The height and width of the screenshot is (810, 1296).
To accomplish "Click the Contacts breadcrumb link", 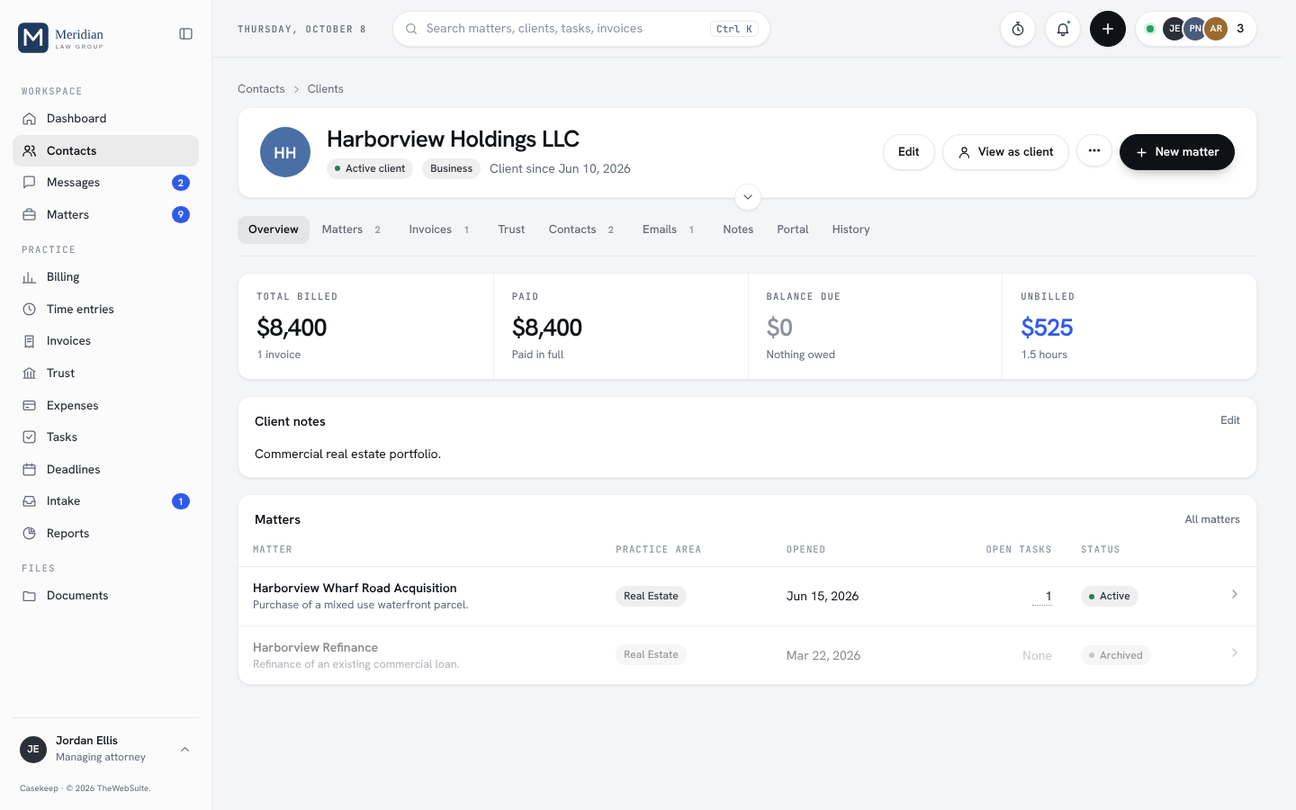I will 261,89.
